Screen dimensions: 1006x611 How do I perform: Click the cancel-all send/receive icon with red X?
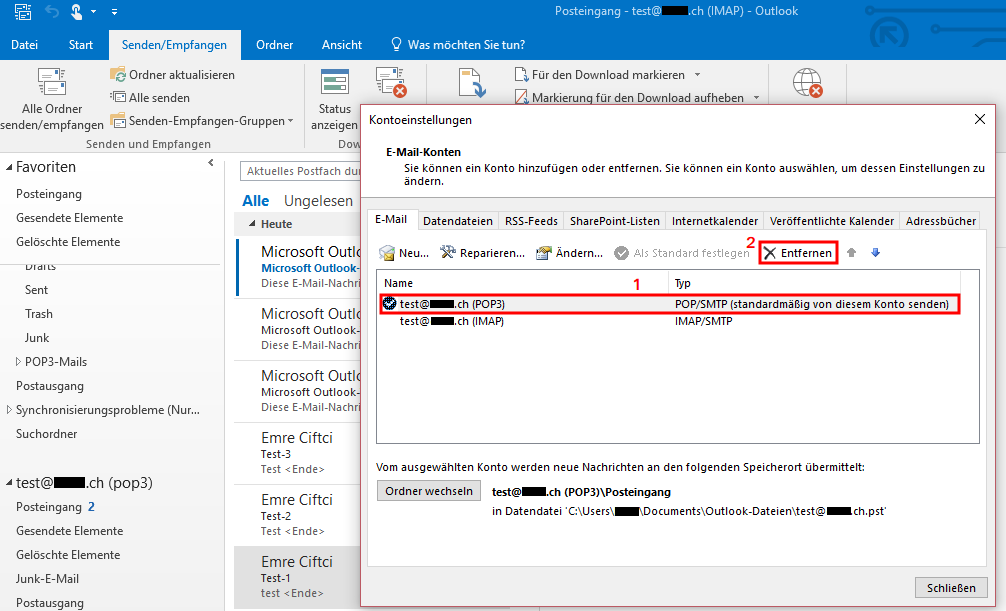(390, 82)
